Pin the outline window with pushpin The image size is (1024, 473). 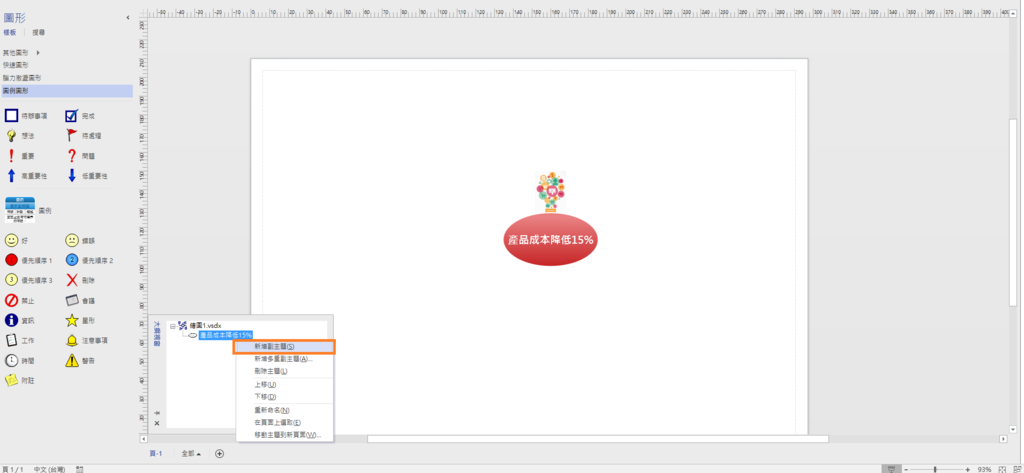coord(157,412)
